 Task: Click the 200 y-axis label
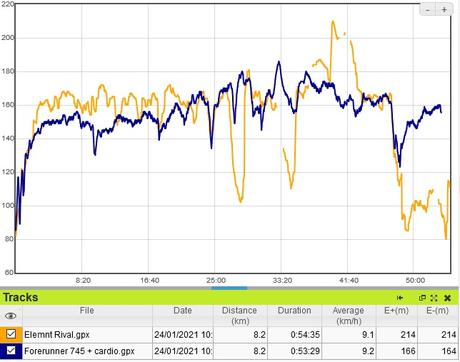7,38
